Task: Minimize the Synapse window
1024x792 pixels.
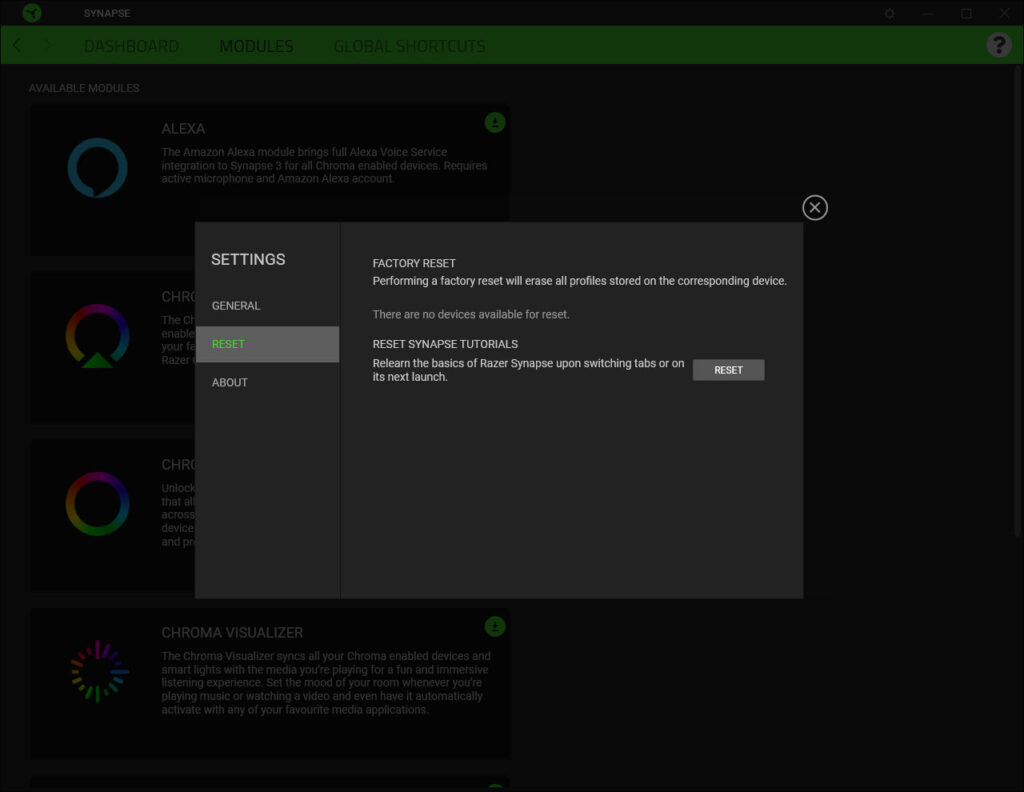Action: [927, 13]
